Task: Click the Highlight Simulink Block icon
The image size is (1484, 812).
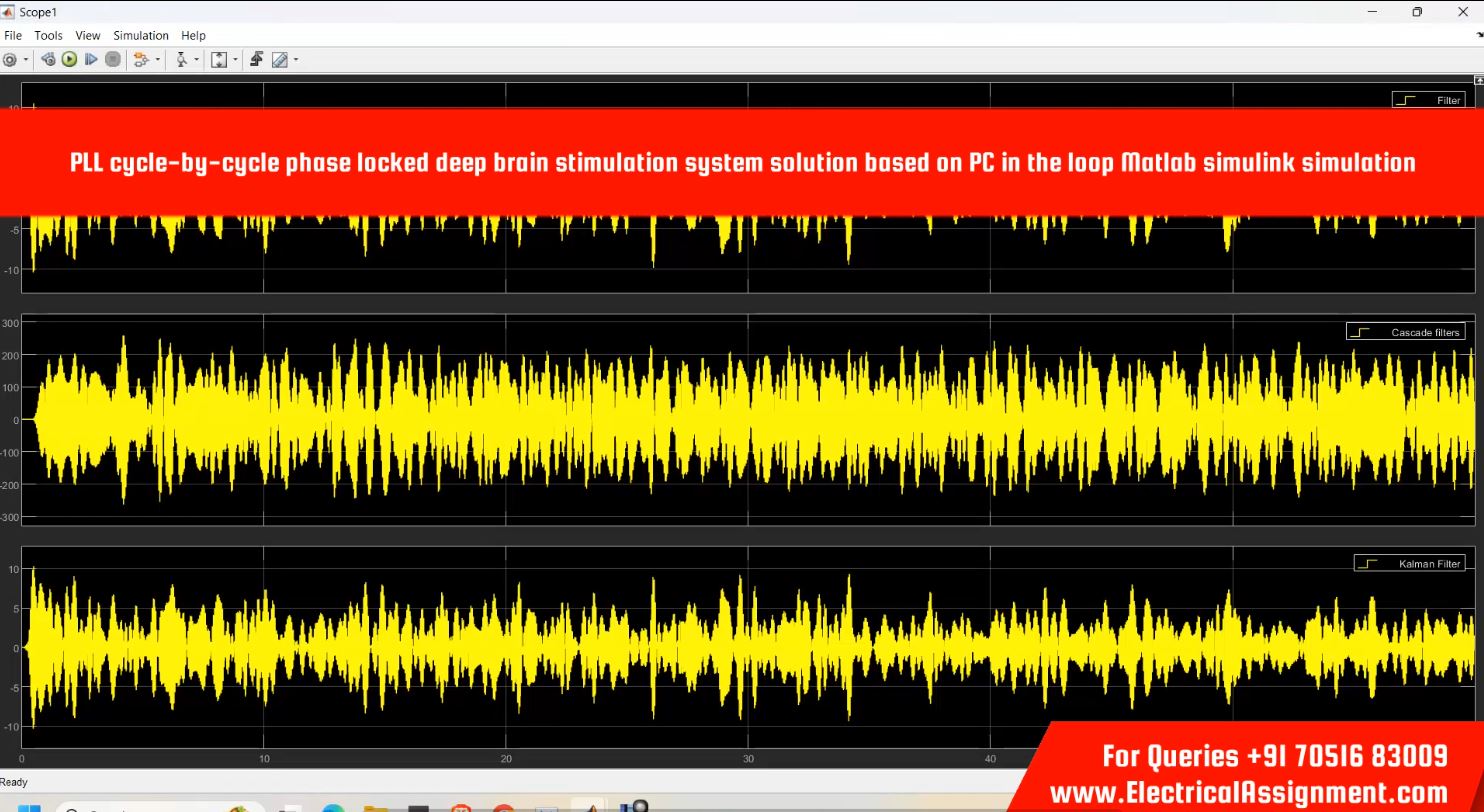Action: (x=140, y=60)
